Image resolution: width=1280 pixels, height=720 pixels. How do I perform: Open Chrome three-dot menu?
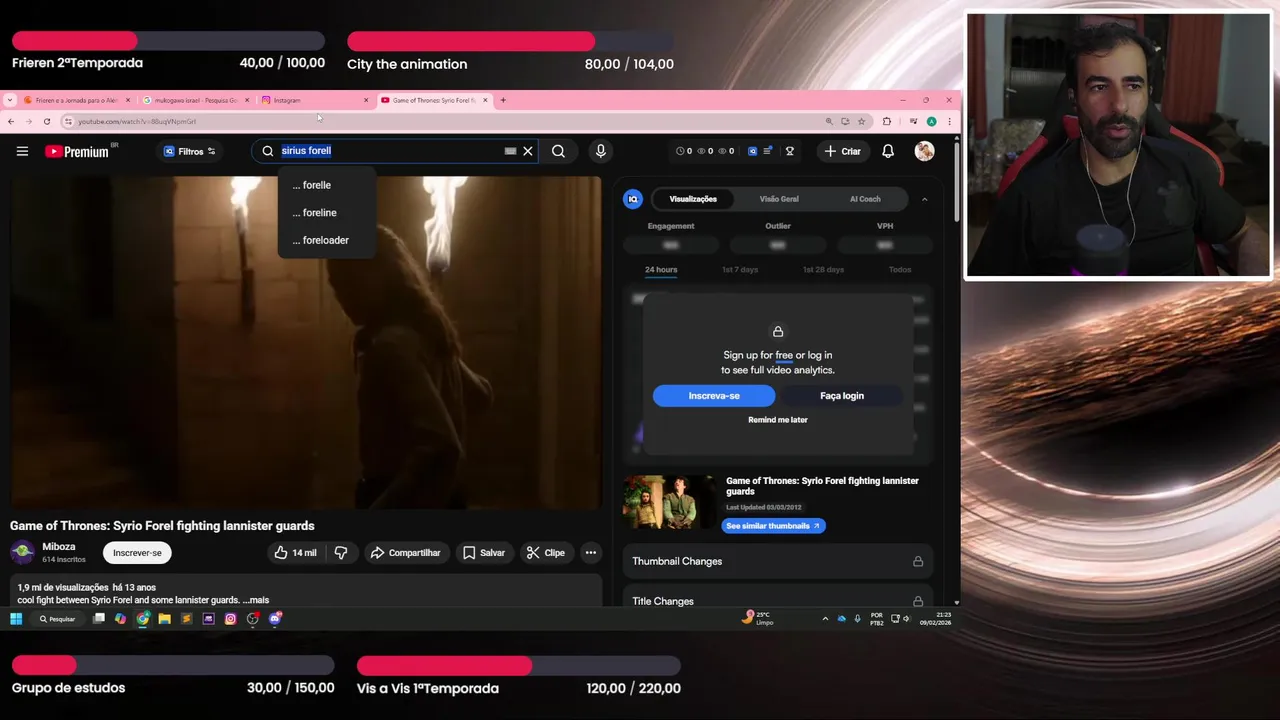(949, 121)
